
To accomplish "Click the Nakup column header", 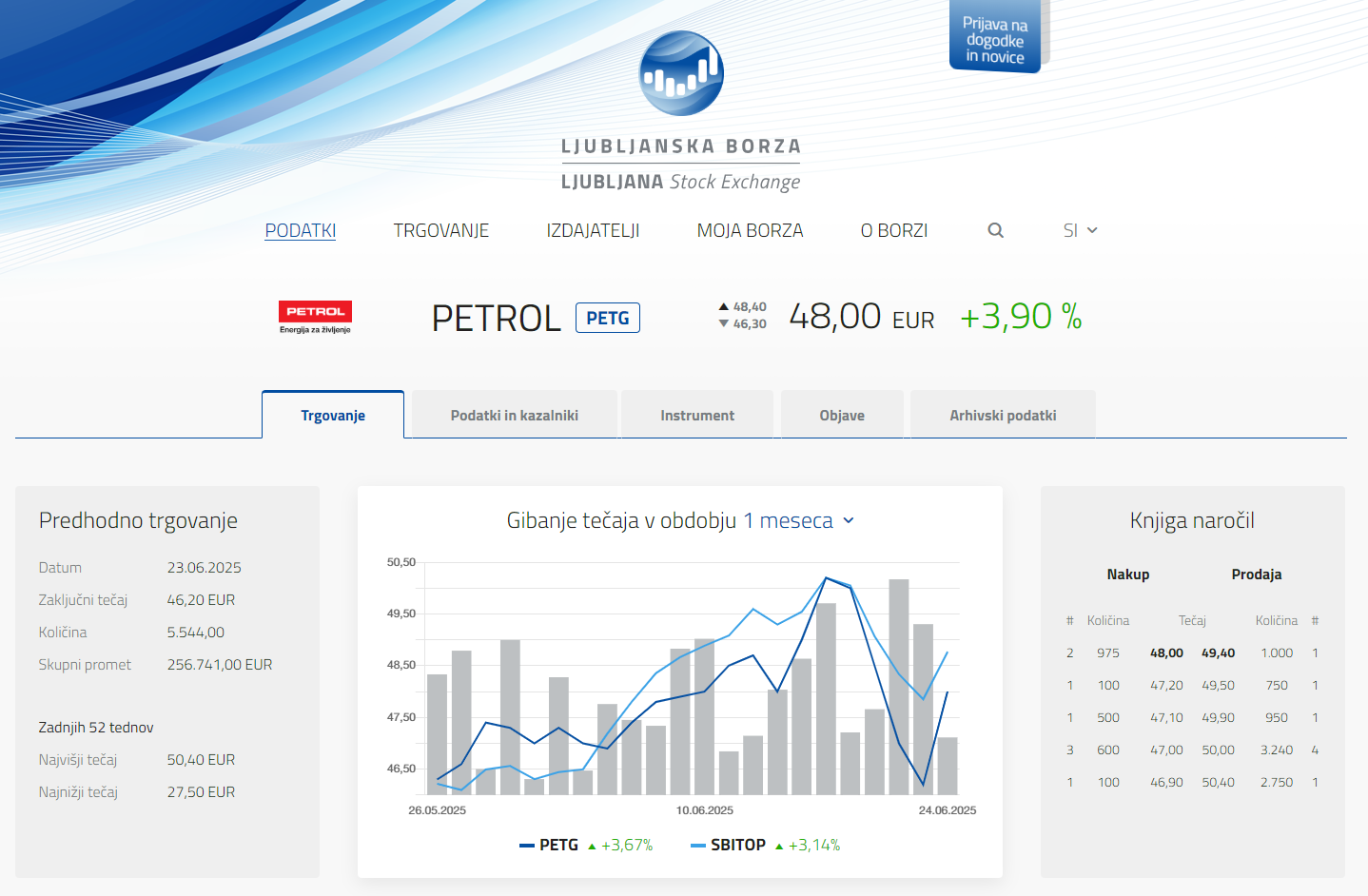I will [x=1128, y=575].
